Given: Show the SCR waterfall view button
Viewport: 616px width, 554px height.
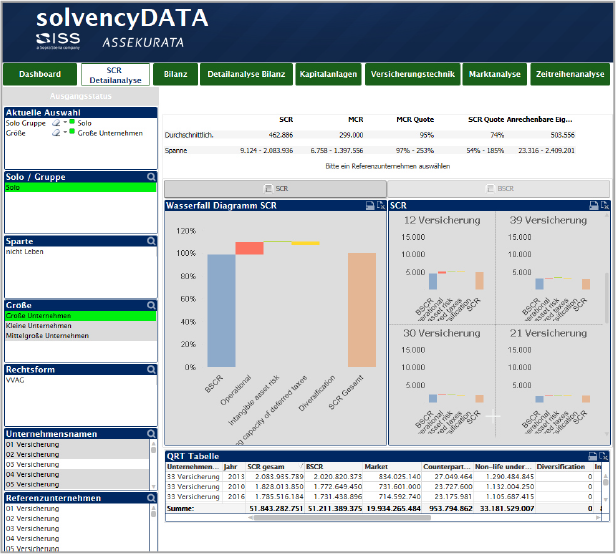Looking at the screenshot, I should 275,189.
